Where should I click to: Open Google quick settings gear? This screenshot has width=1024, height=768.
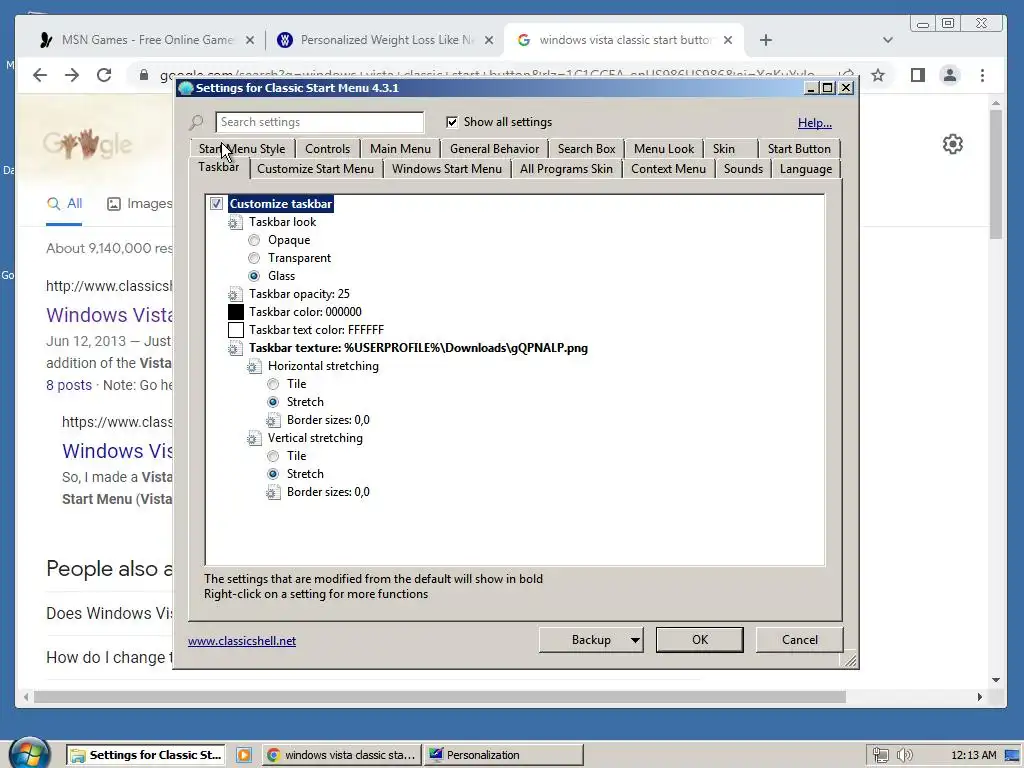point(953,144)
